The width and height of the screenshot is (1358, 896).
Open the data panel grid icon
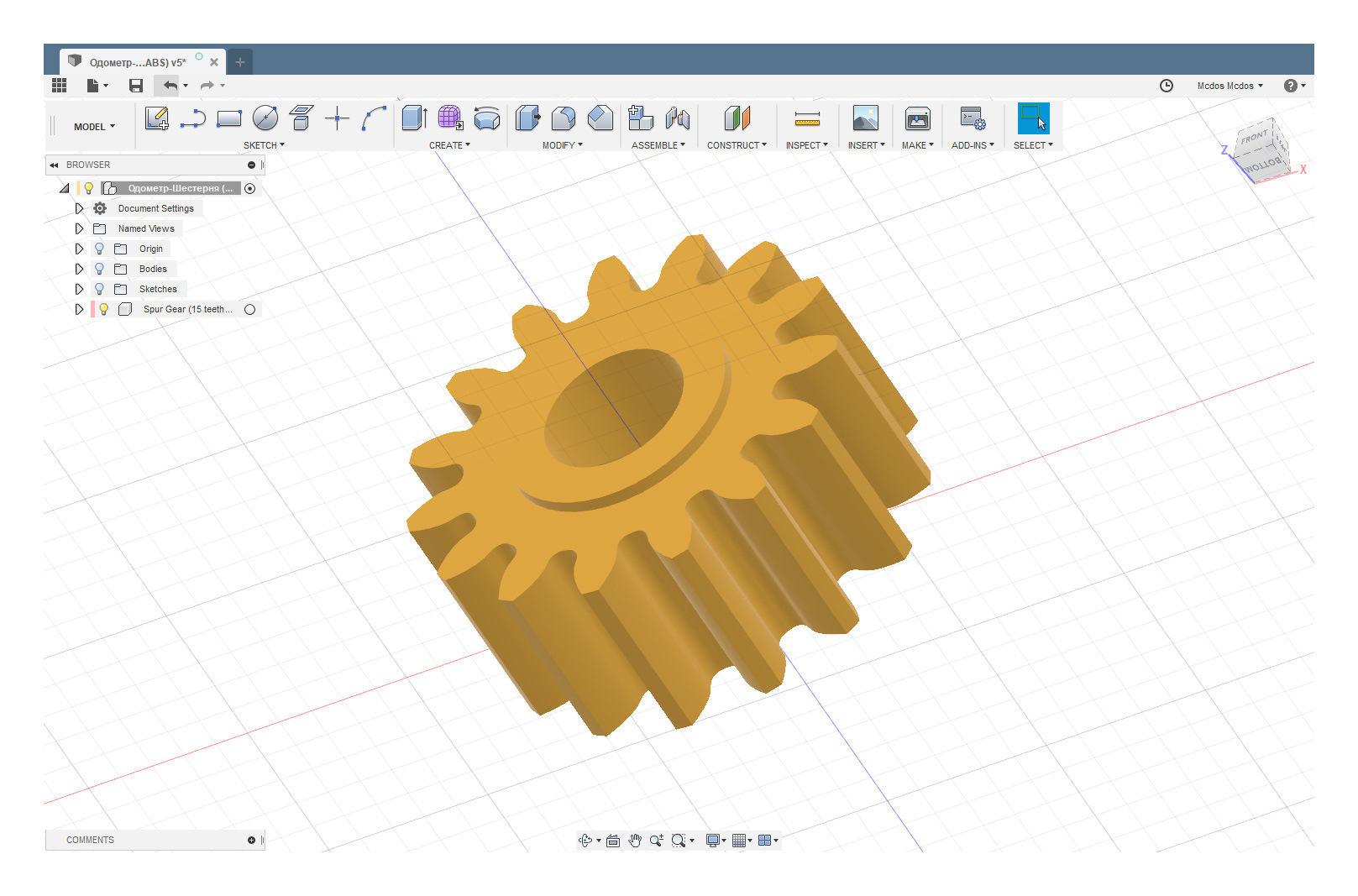(x=59, y=85)
